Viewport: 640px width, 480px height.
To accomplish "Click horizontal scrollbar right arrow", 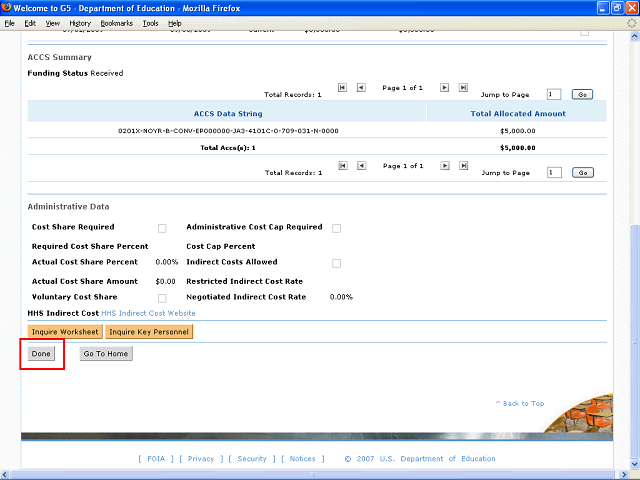I will 624,475.
